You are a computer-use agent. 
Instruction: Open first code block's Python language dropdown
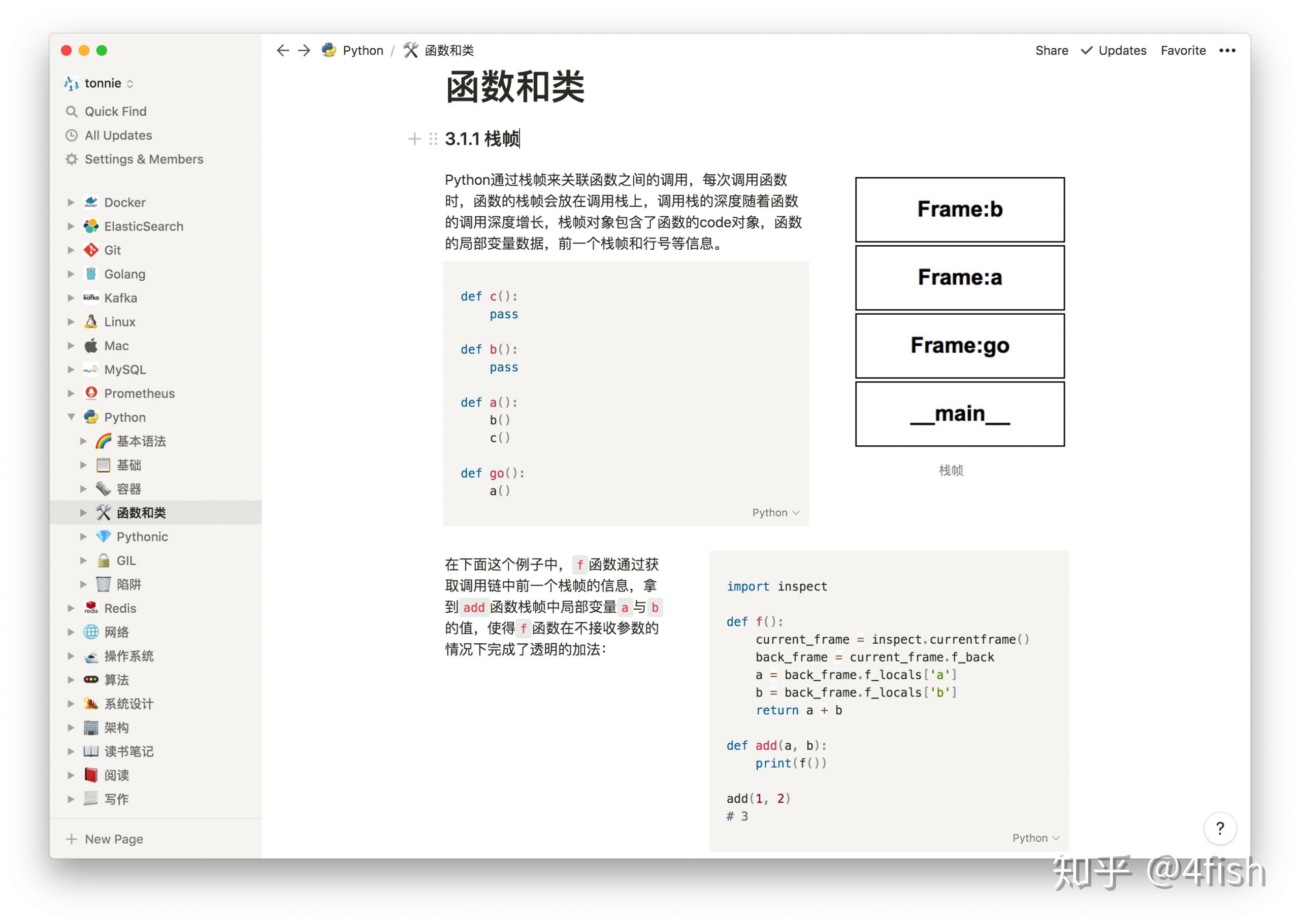(776, 513)
